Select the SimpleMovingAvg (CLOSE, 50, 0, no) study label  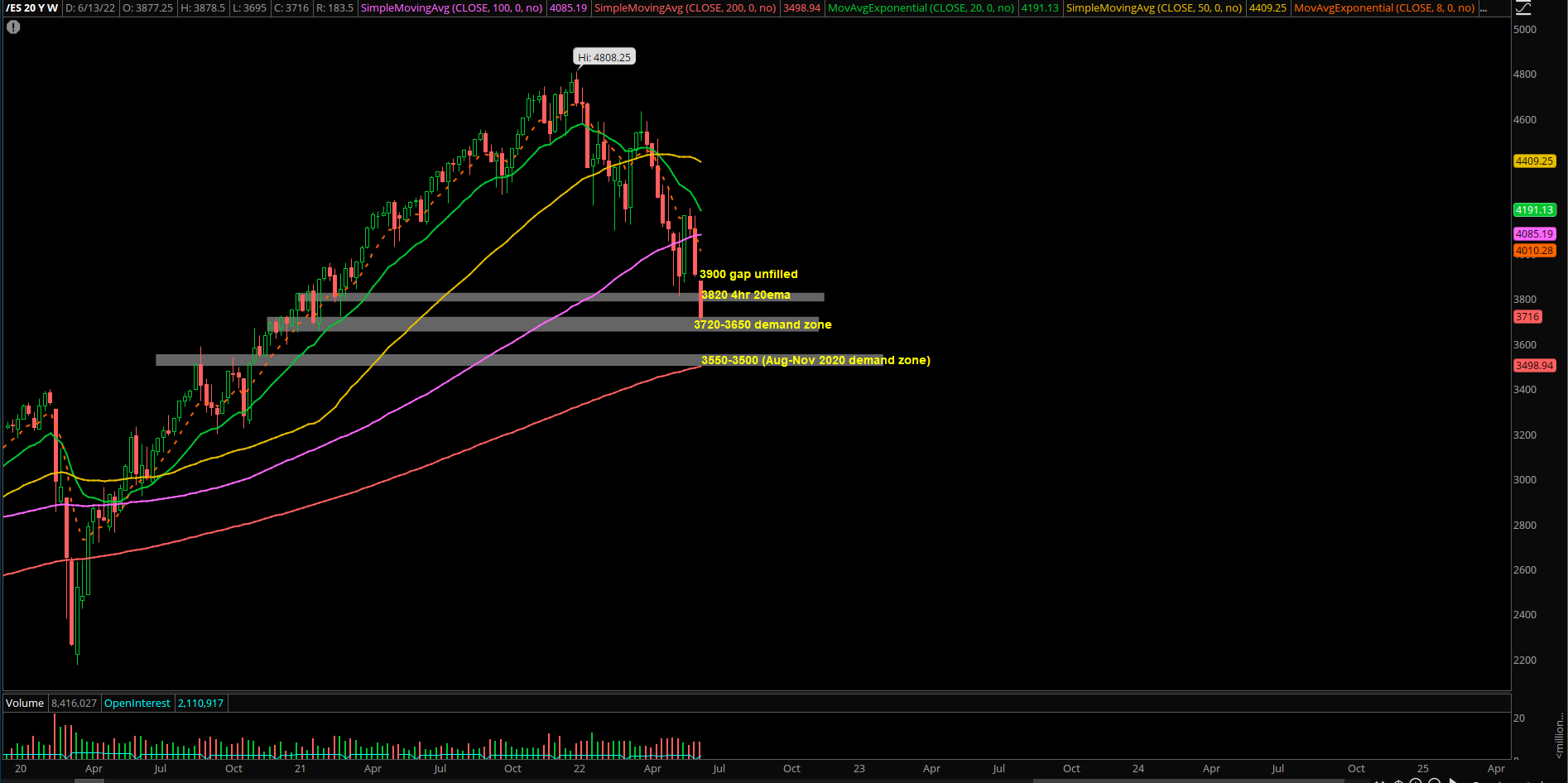(1154, 8)
